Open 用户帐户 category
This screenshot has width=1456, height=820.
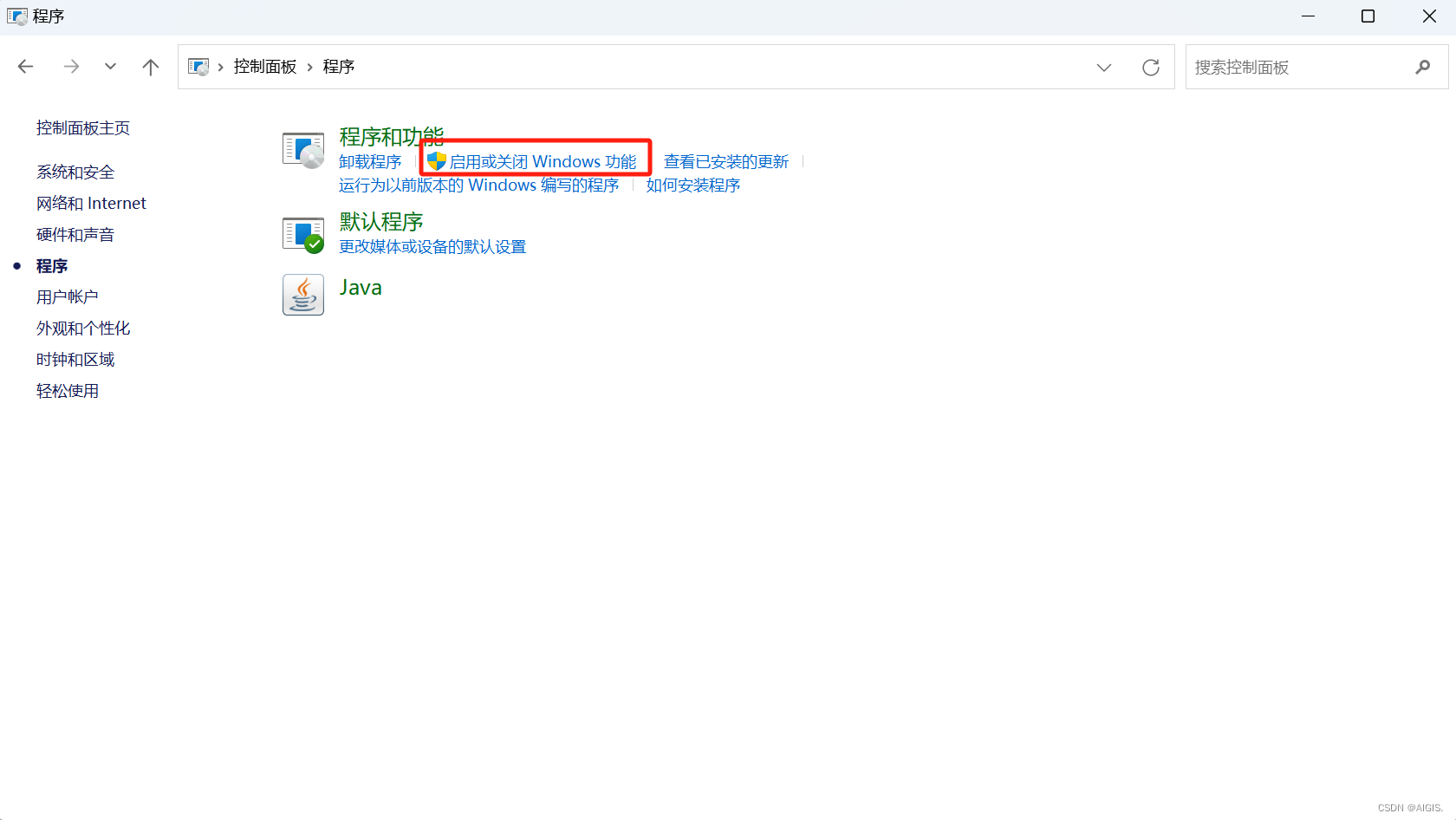click(68, 297)
